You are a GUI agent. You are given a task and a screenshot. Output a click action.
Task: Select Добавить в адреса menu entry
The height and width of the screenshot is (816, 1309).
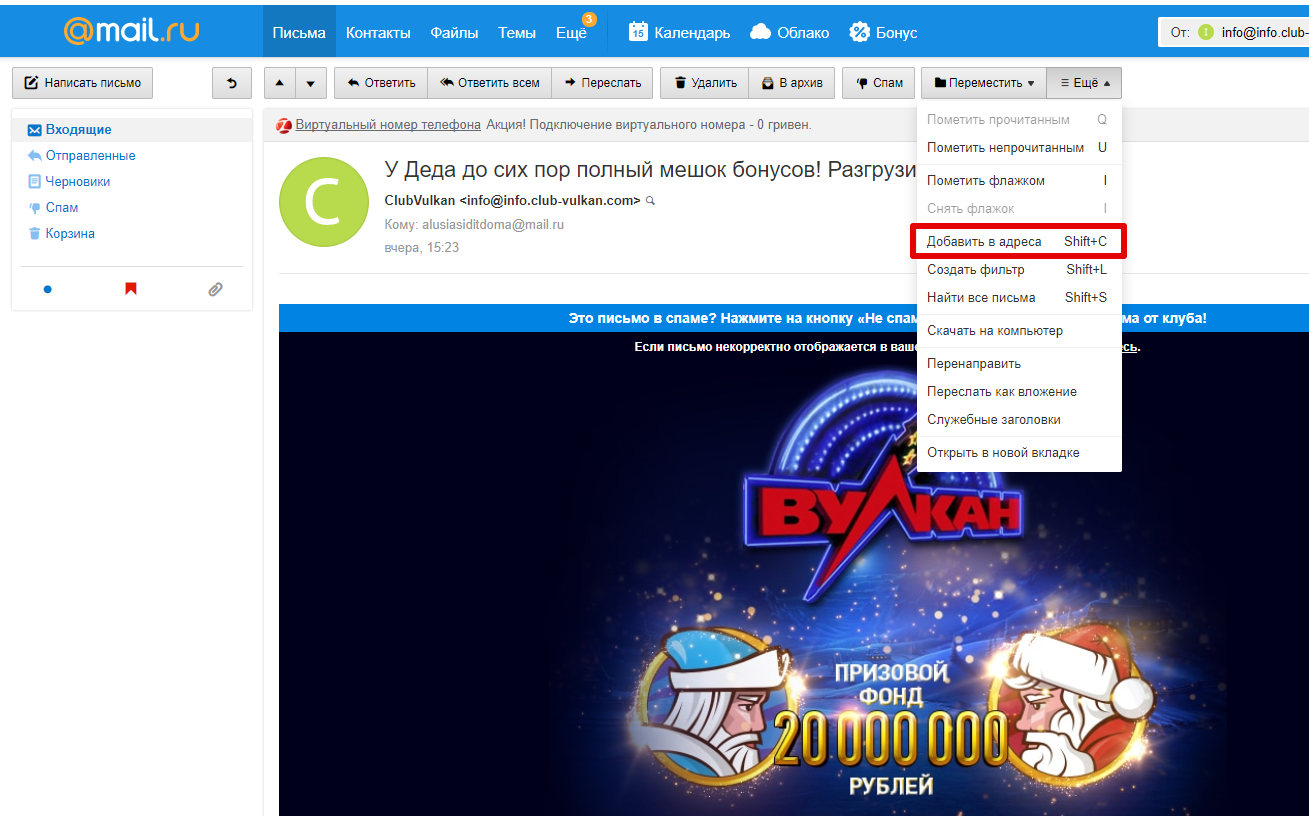click(x=1019, y=242)
